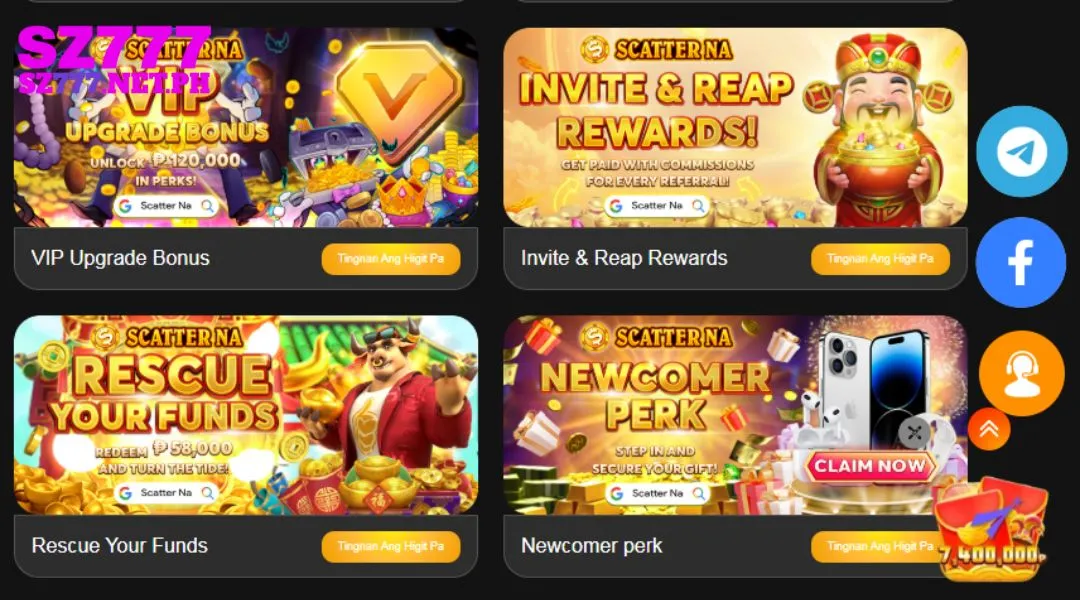Open the Telegram contact icon
Image resolution: width=1080 pixels, height=600 pixels.
[x=1021, y=152]
